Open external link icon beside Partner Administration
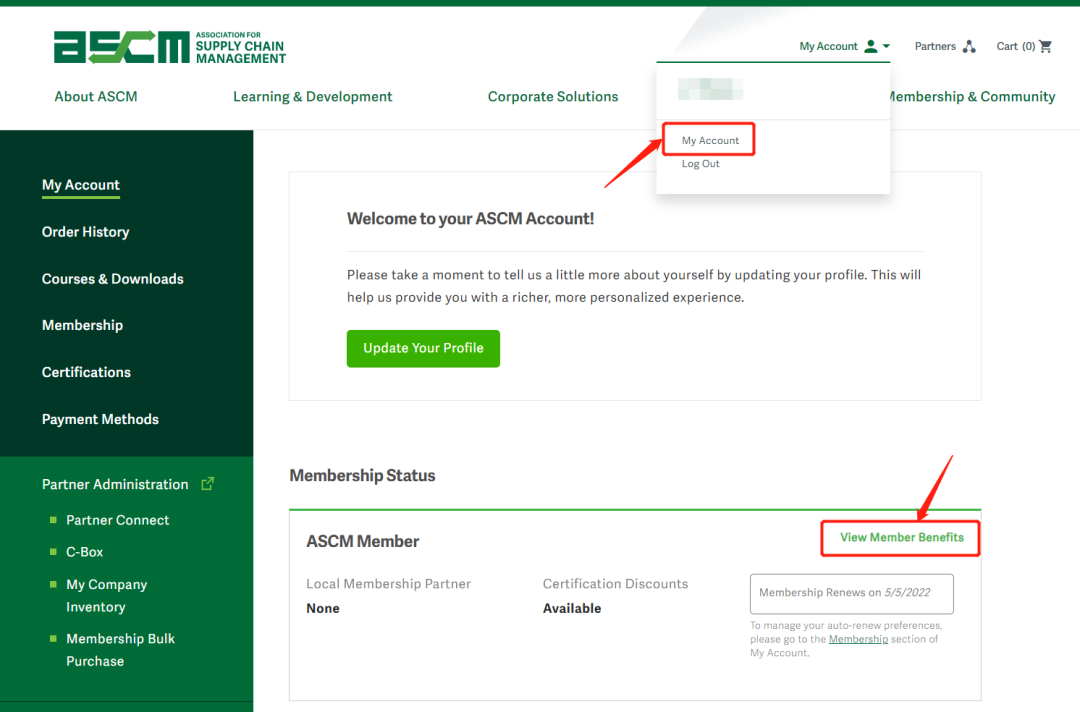Viewport: 1080px width, 712px height. (x=207, y=483)
